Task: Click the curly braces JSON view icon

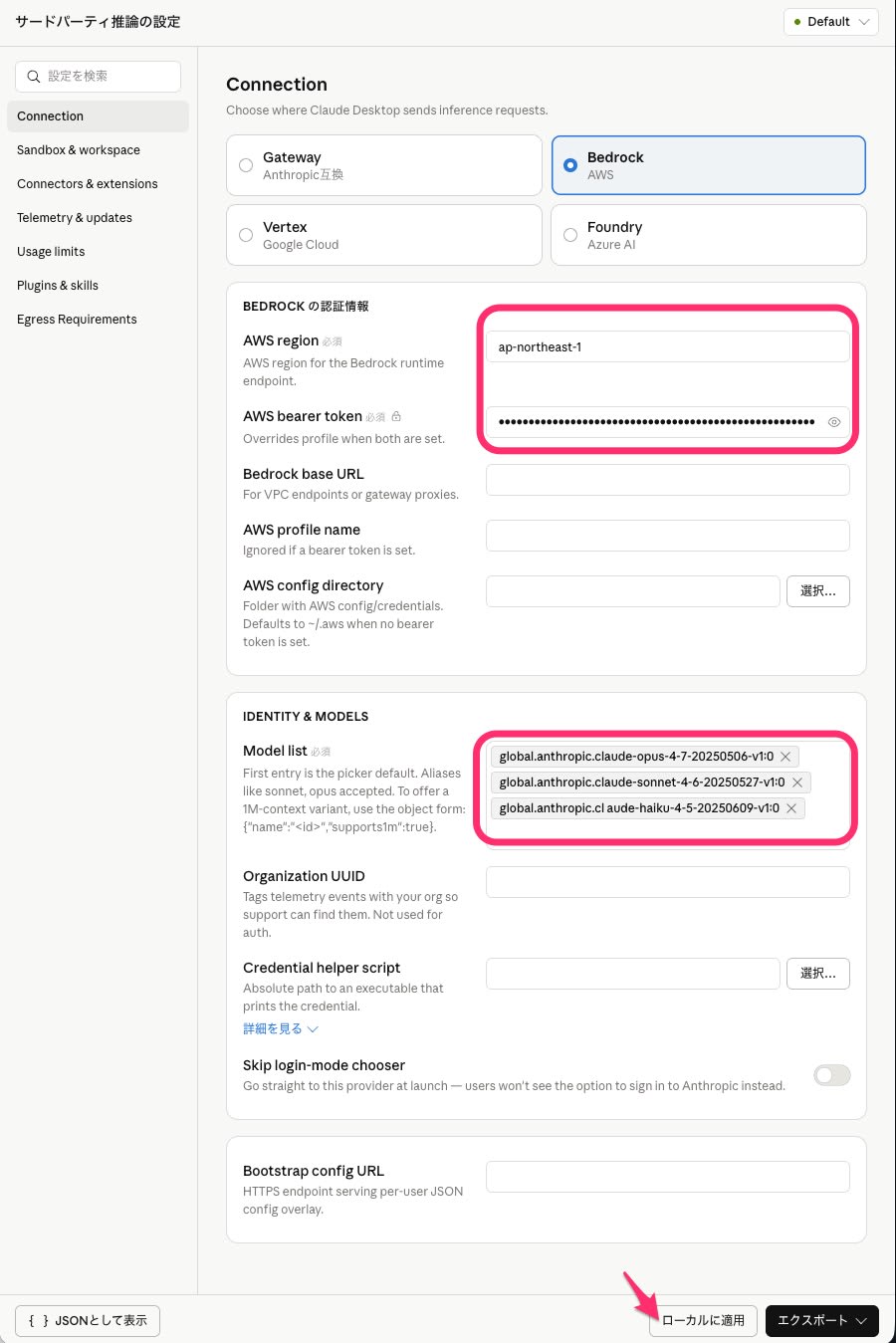Action: point(39,1320)
